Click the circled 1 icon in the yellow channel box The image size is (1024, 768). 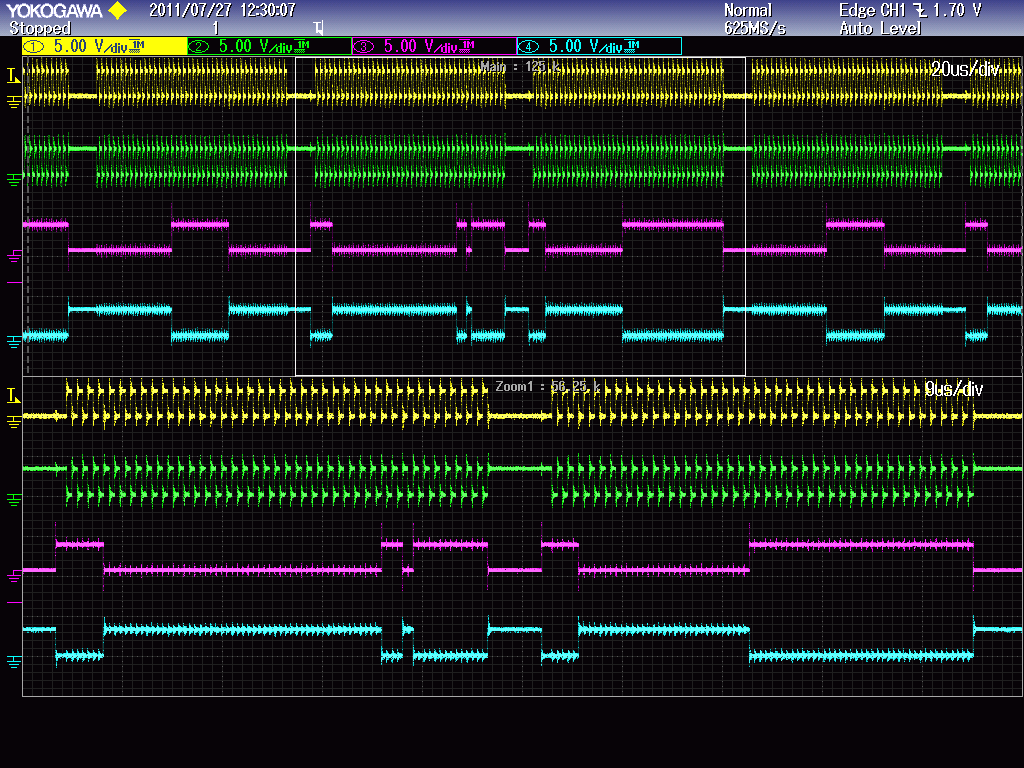pos(34,46)
